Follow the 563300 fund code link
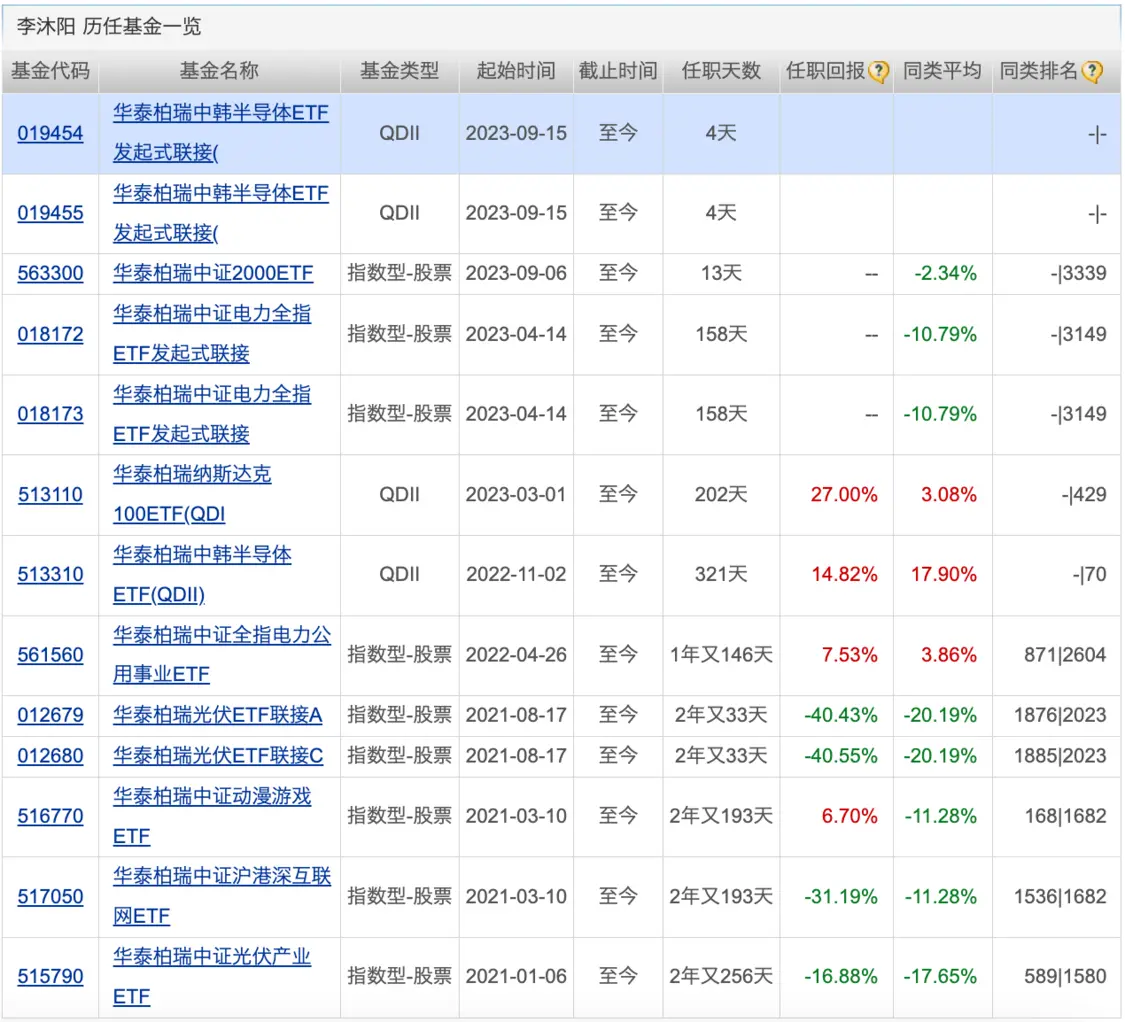The height and width of the screenshot is (1022, 1125). 50,273
